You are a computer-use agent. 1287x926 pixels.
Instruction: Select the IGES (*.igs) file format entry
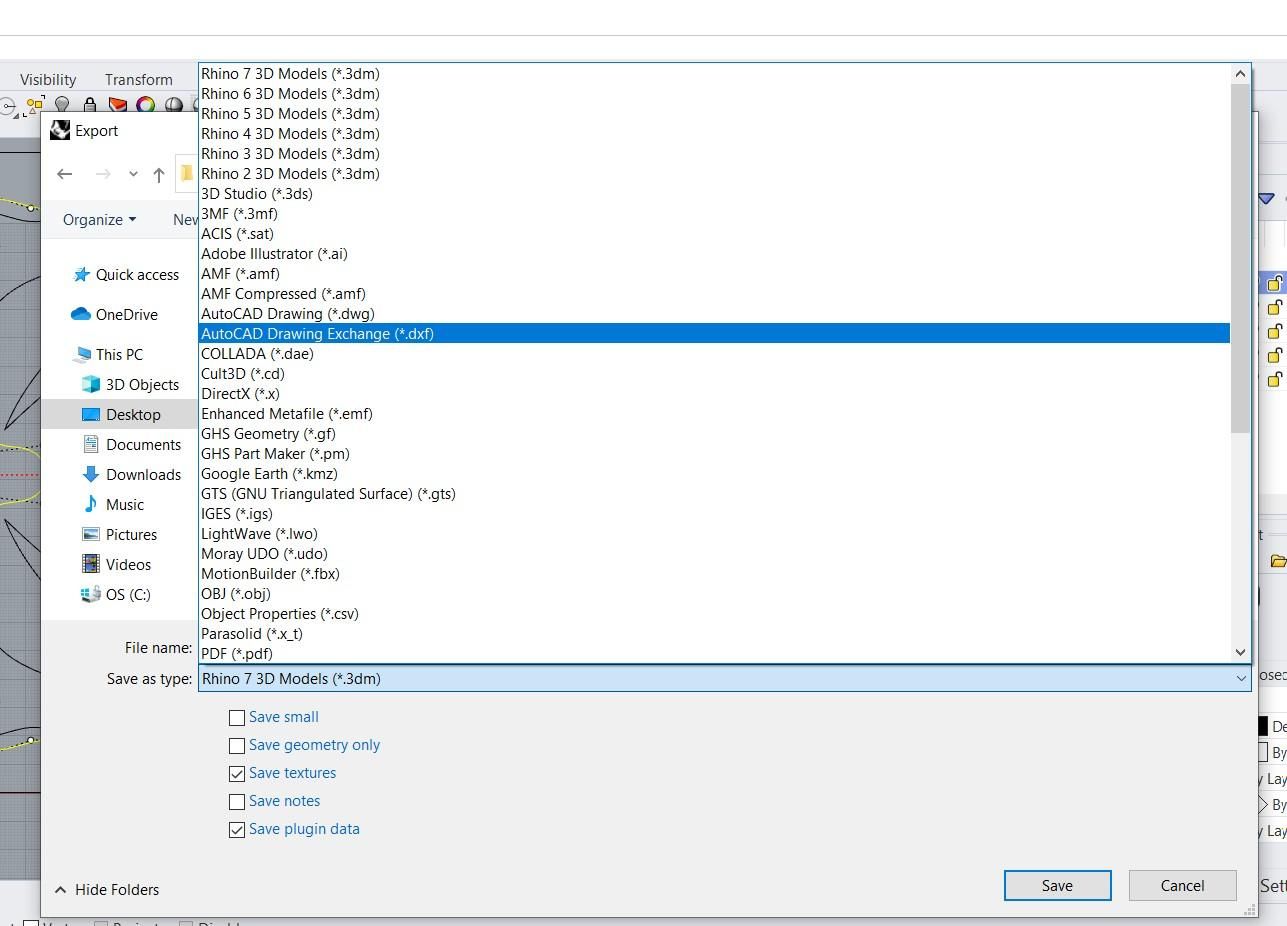[x=236, y=513]
